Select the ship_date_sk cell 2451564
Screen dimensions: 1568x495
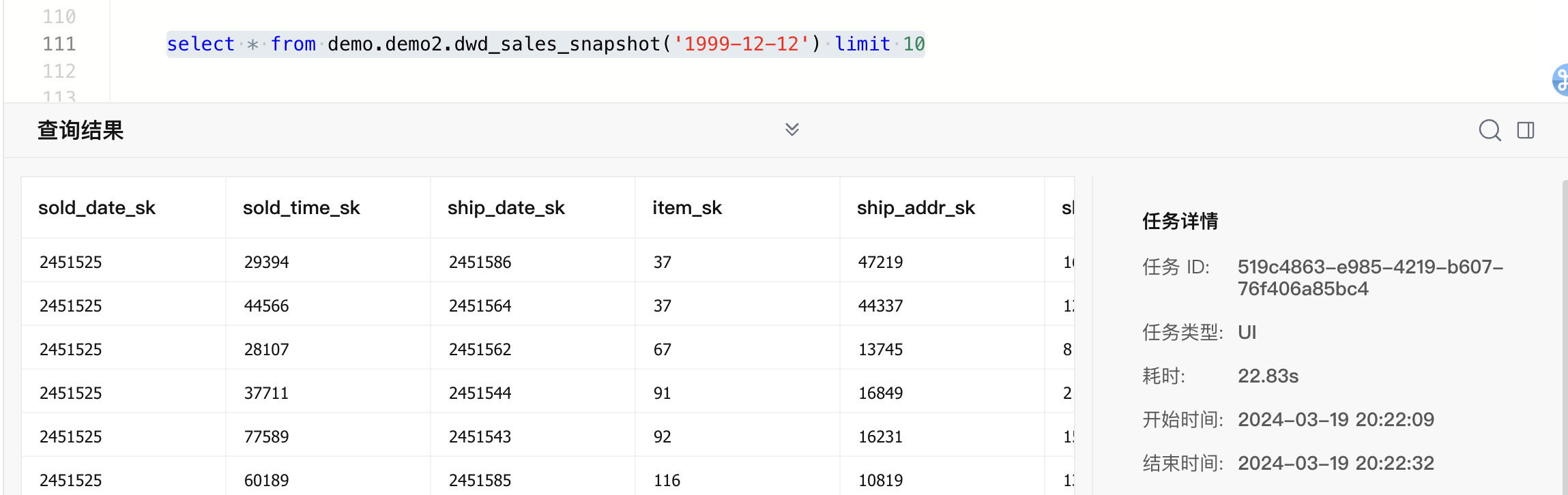pos(480,306)
